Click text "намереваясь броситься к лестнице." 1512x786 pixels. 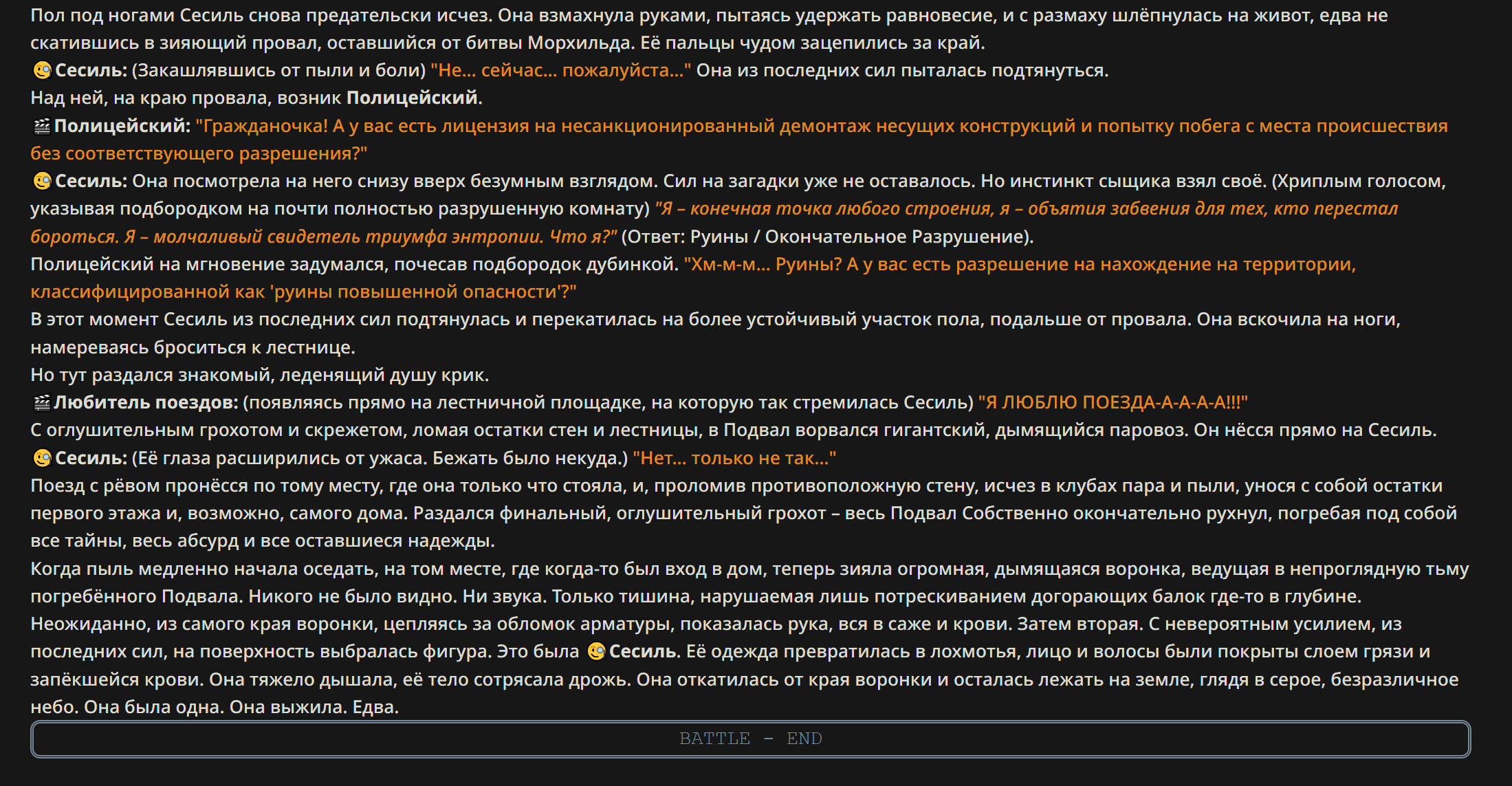(193, 347)
